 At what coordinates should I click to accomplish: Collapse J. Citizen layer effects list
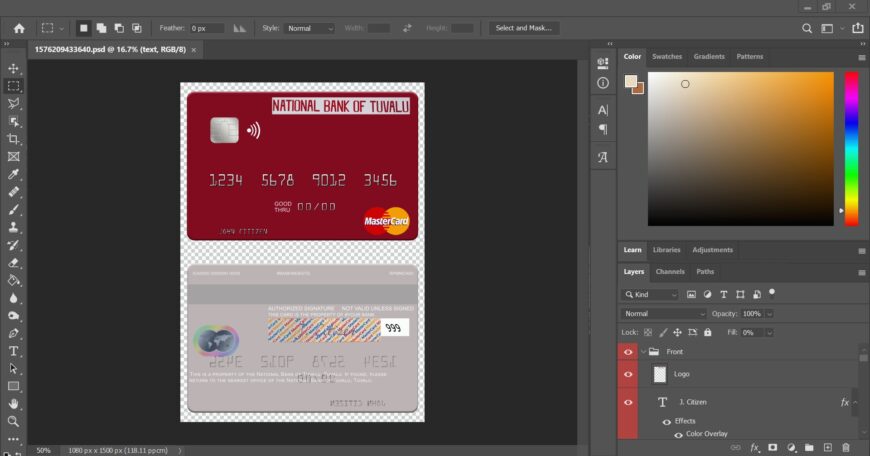(x=856, y=402)
